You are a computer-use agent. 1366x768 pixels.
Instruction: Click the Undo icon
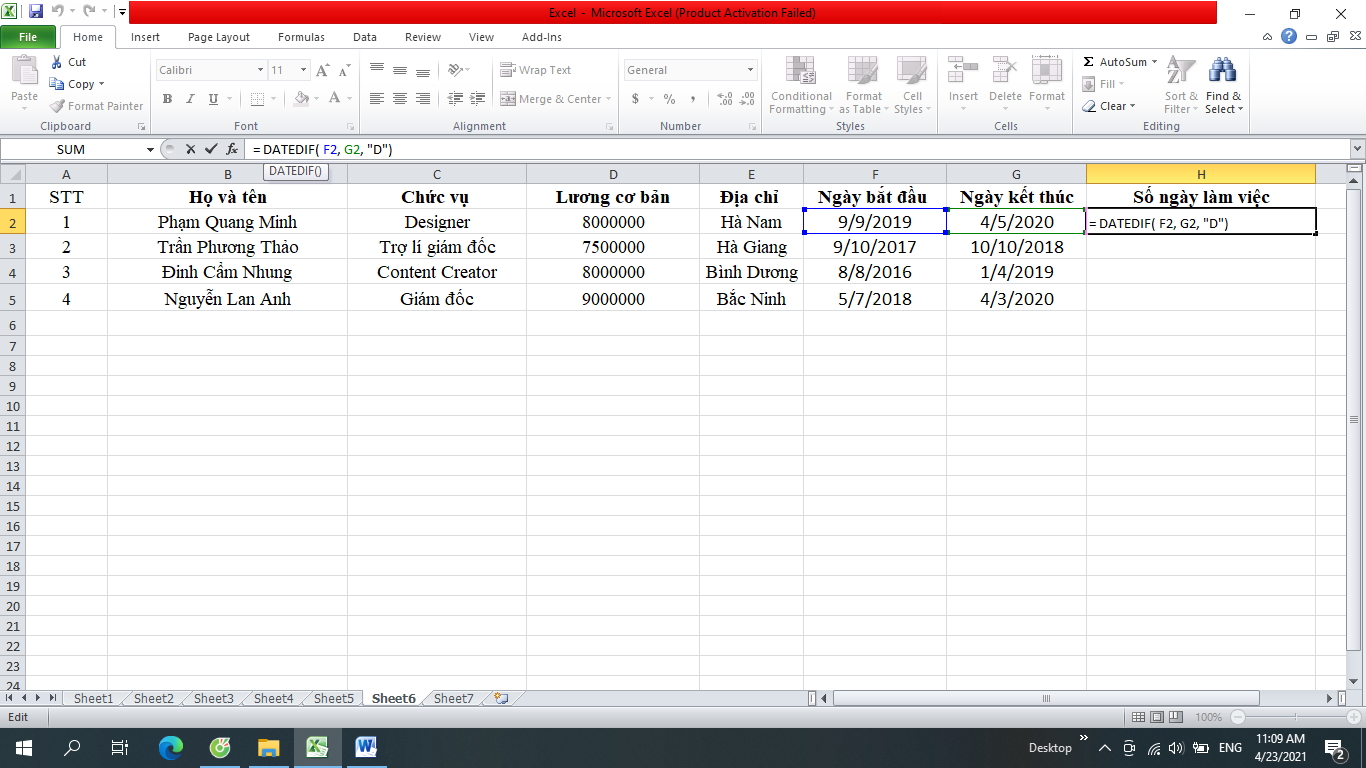click(x=57, y=12)
